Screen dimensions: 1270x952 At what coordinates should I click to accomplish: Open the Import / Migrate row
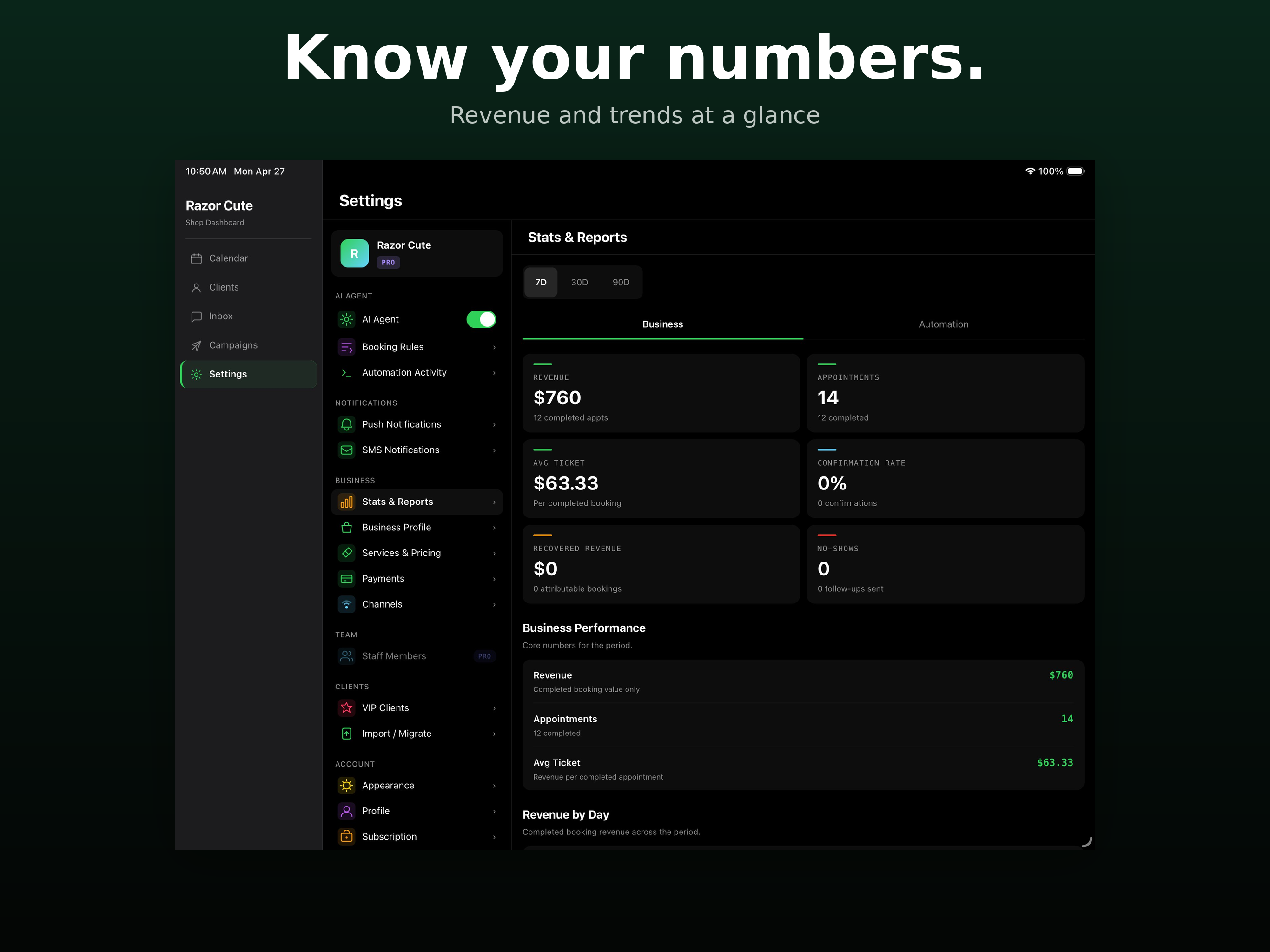click(417, 734)
